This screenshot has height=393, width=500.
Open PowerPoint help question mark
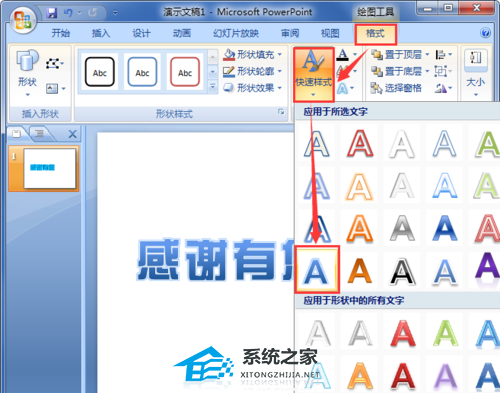click(485, 33)
